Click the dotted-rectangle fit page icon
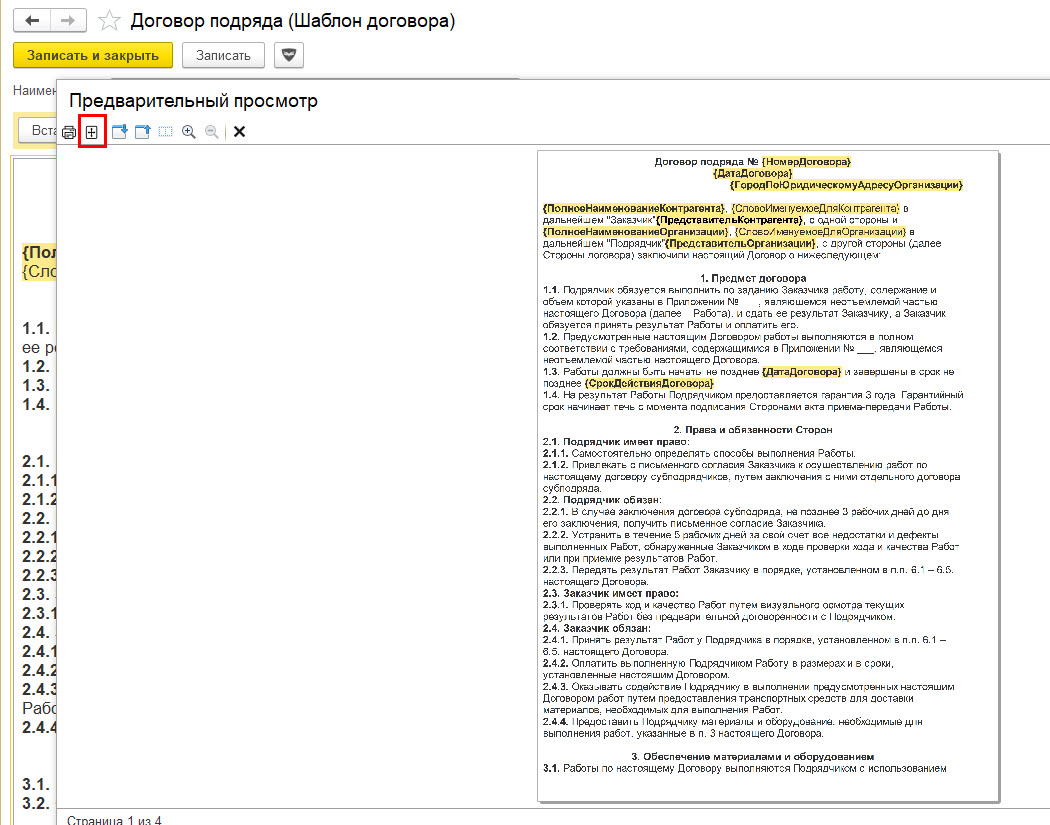This screenshot has height=825, width=1050. 165,132
